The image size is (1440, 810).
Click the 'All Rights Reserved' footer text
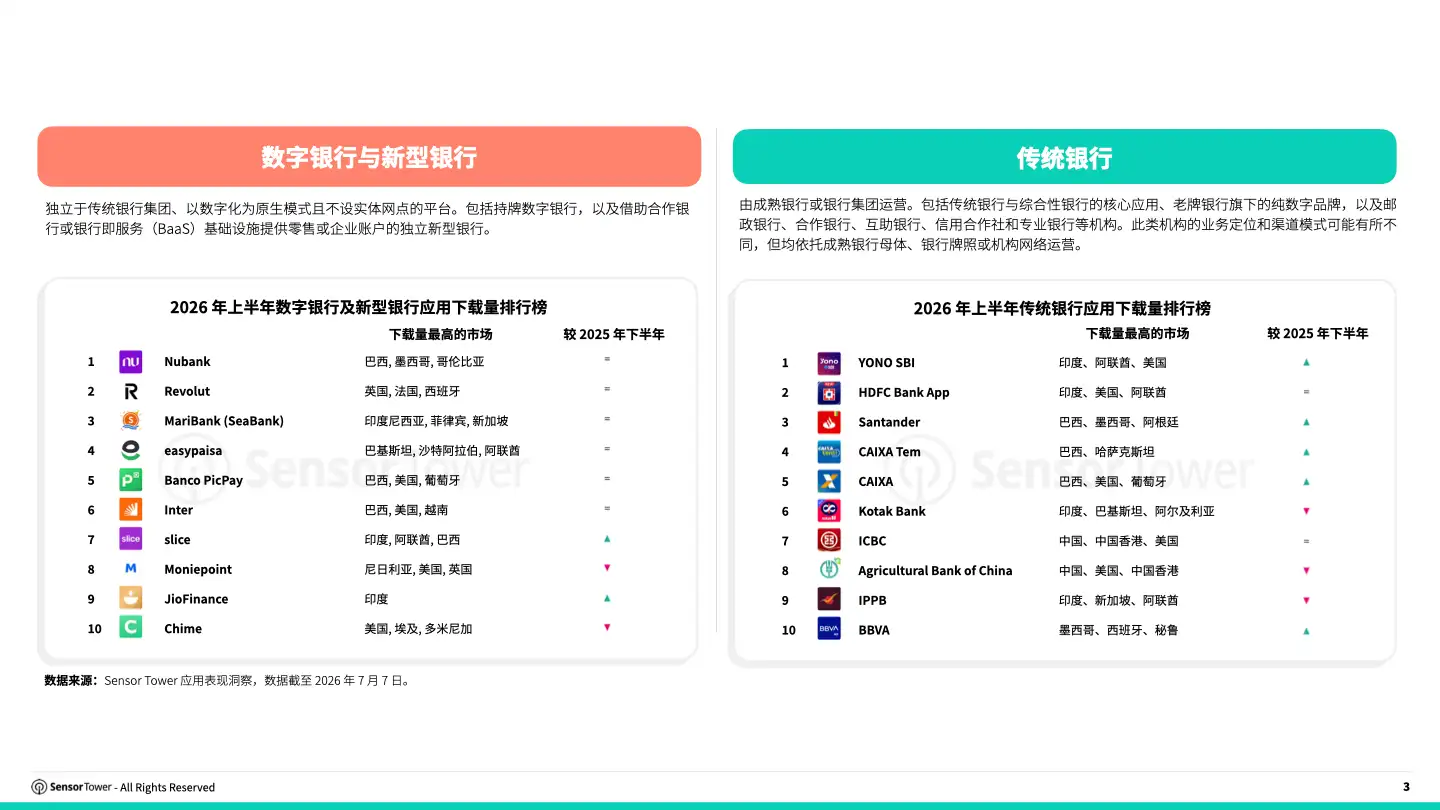(x=167, y=788)
